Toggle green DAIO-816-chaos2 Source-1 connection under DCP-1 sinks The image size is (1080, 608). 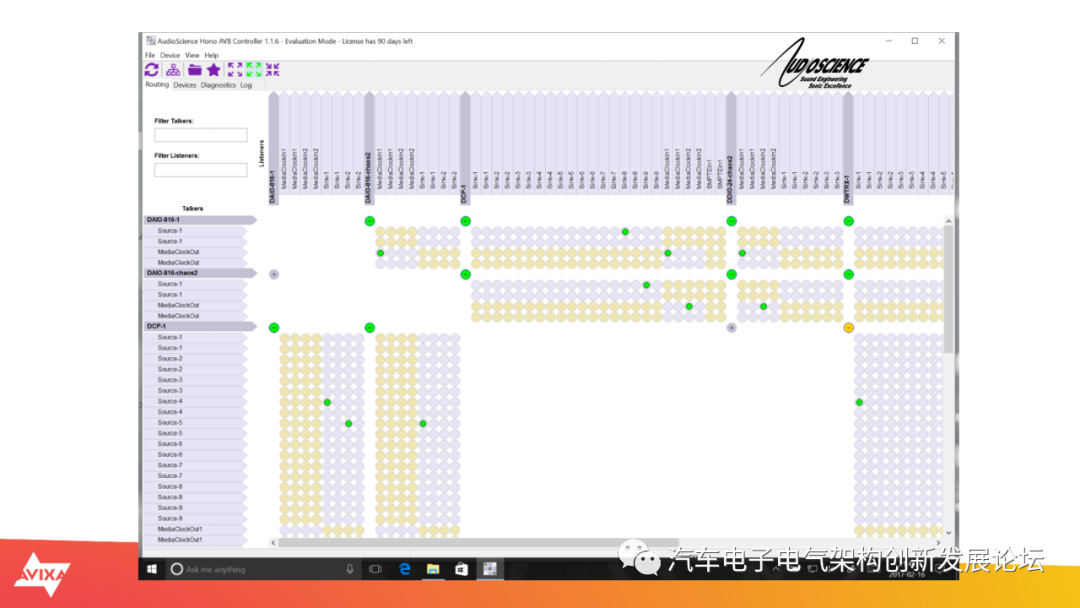click(x=646, y=285)
